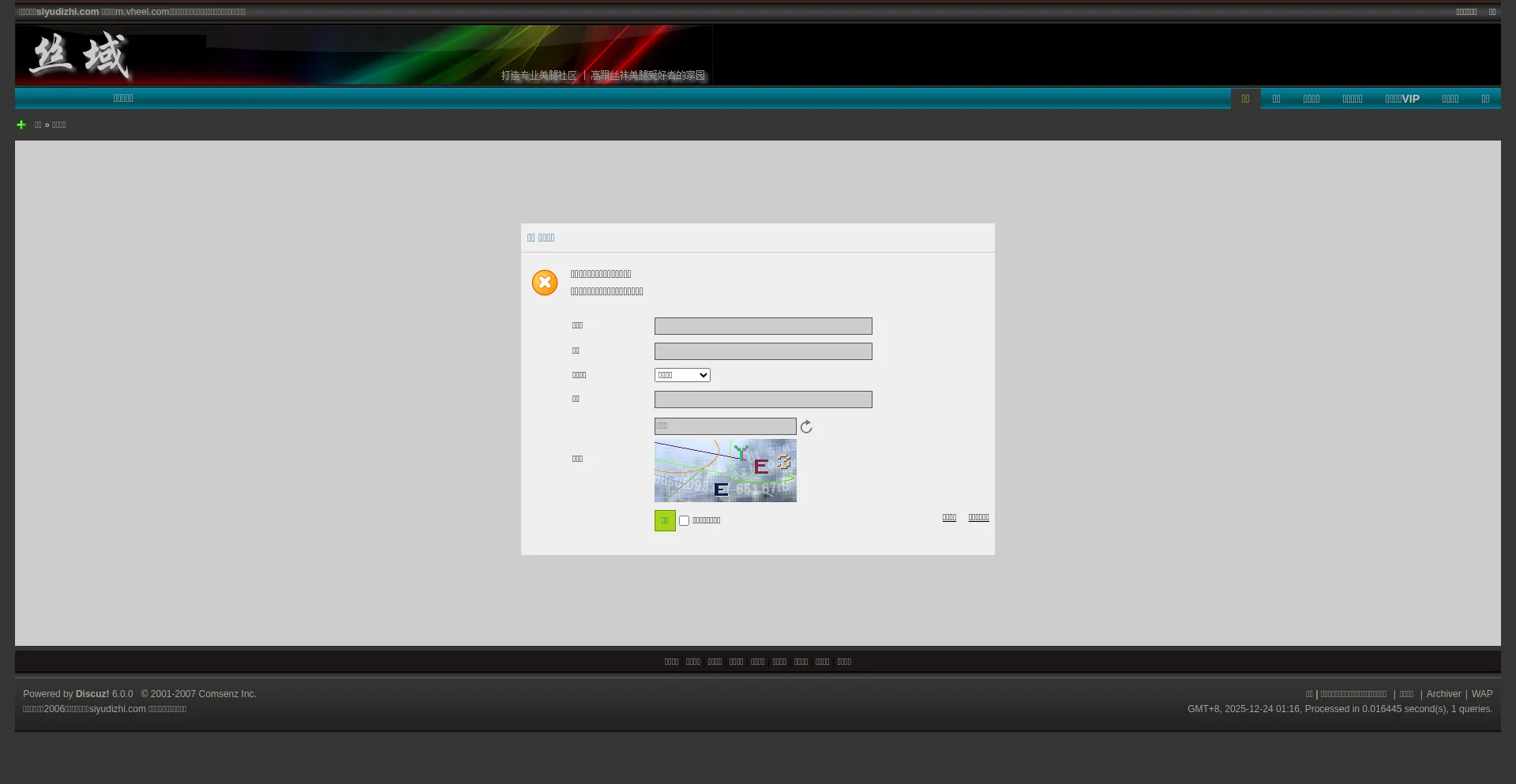Screen dimensions: 1516x784
Task: Focus the first text field in login form
Action: pyautogui.click(x=763, y=326)
